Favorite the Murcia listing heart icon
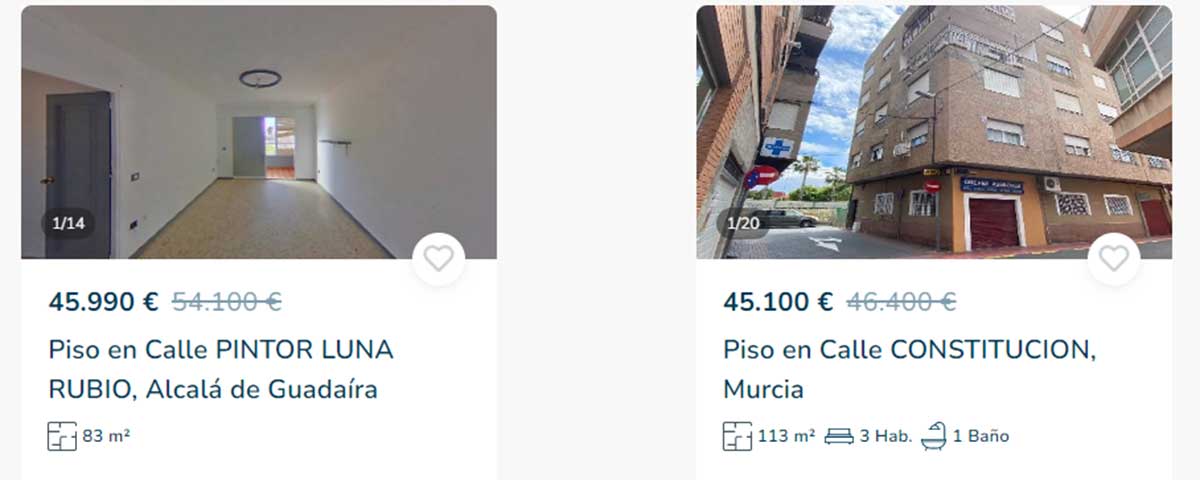The image size is (1200, 480). point(1113,259)
